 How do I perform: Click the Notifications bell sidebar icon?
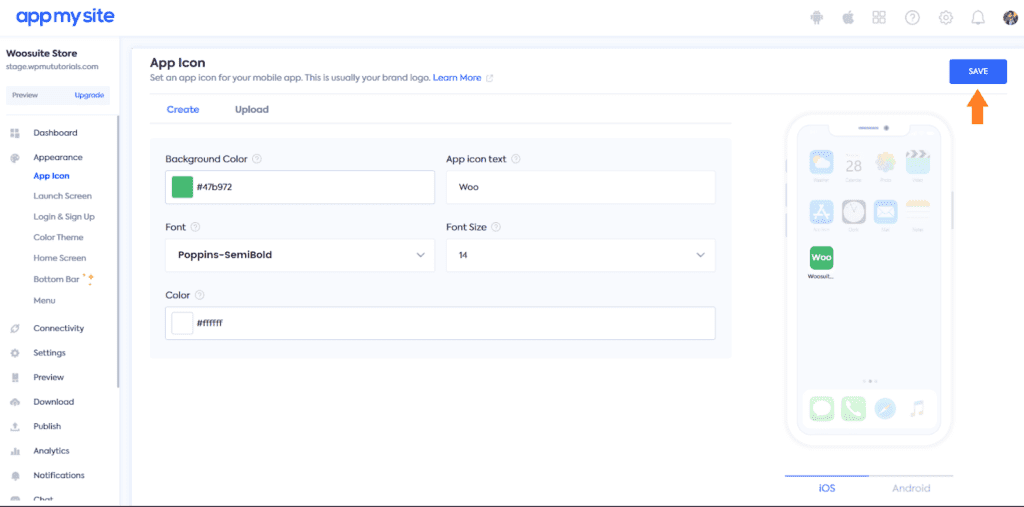click(15, 476)
